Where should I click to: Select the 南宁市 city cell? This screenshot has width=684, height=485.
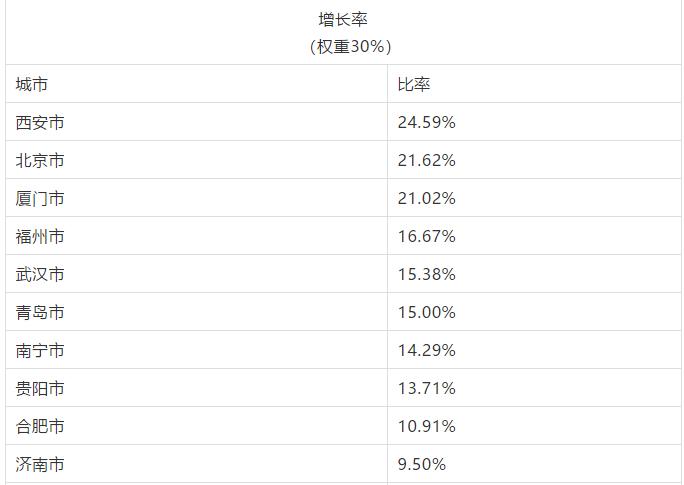(x=40, y=351)
